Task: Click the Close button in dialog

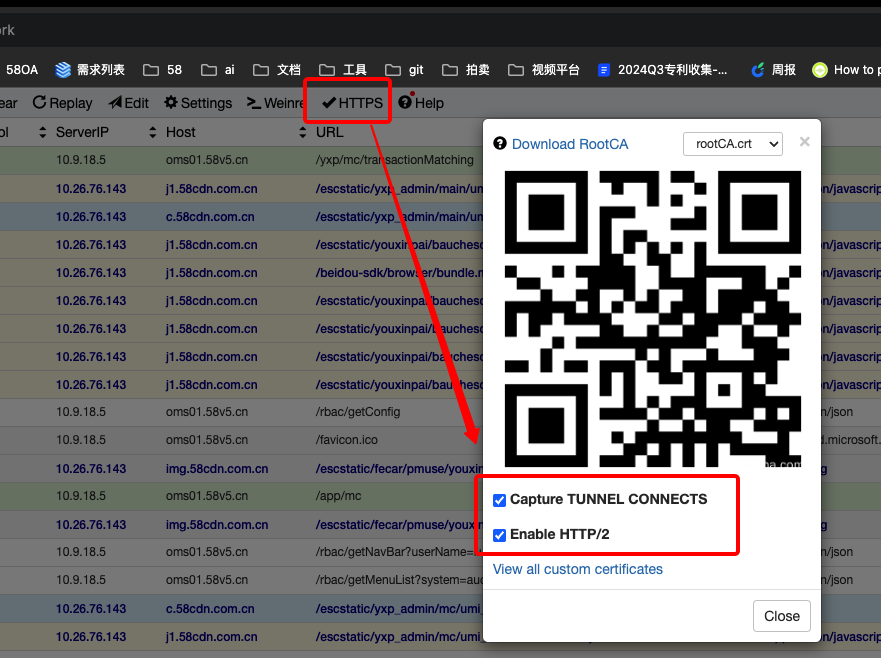Action: coord(782,616)
